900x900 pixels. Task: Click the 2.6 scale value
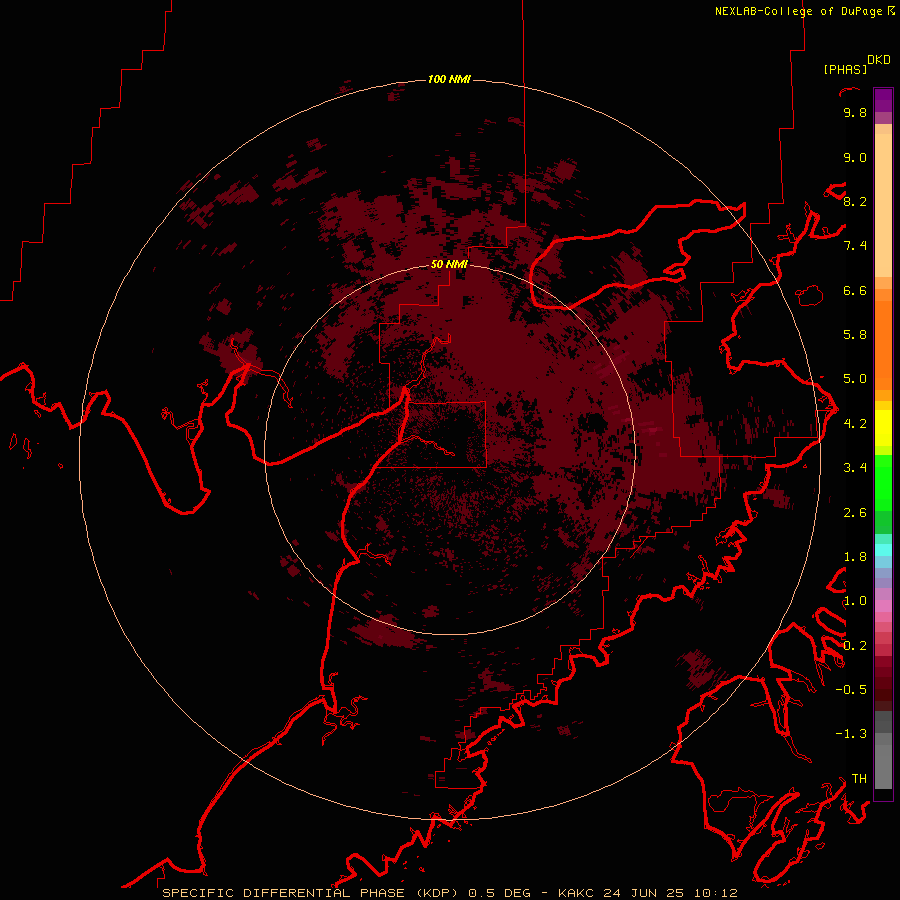855,513
